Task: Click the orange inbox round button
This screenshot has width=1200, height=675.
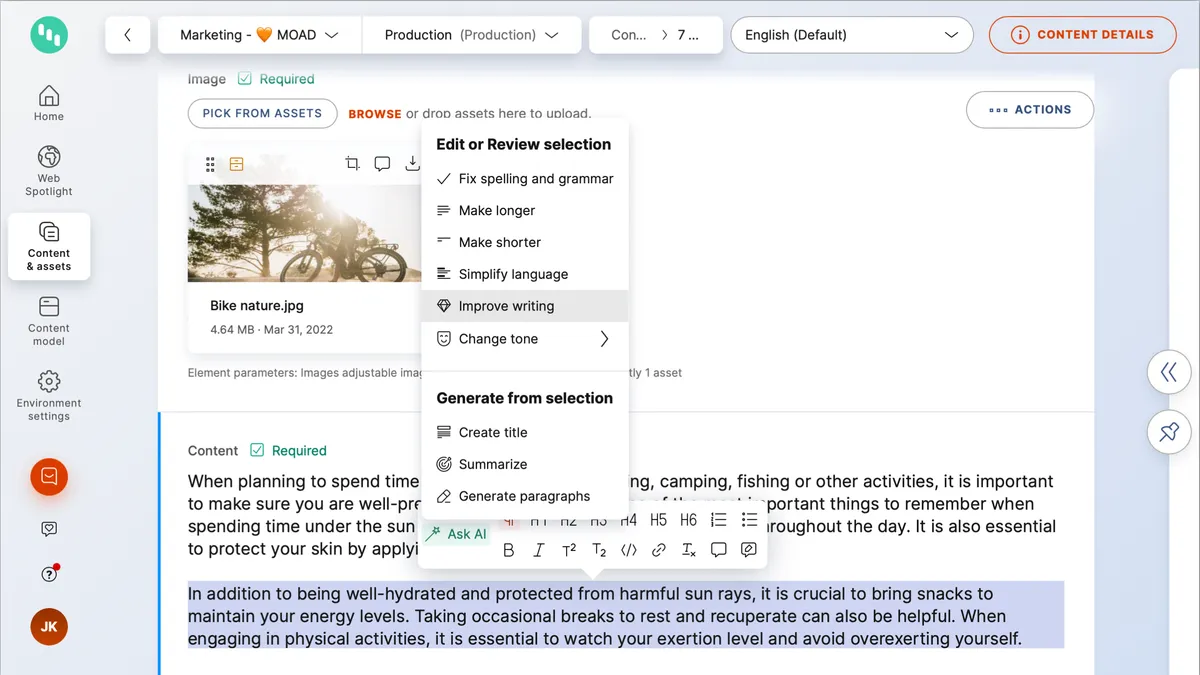Action: pyautogui.click(x=49, y=476)
